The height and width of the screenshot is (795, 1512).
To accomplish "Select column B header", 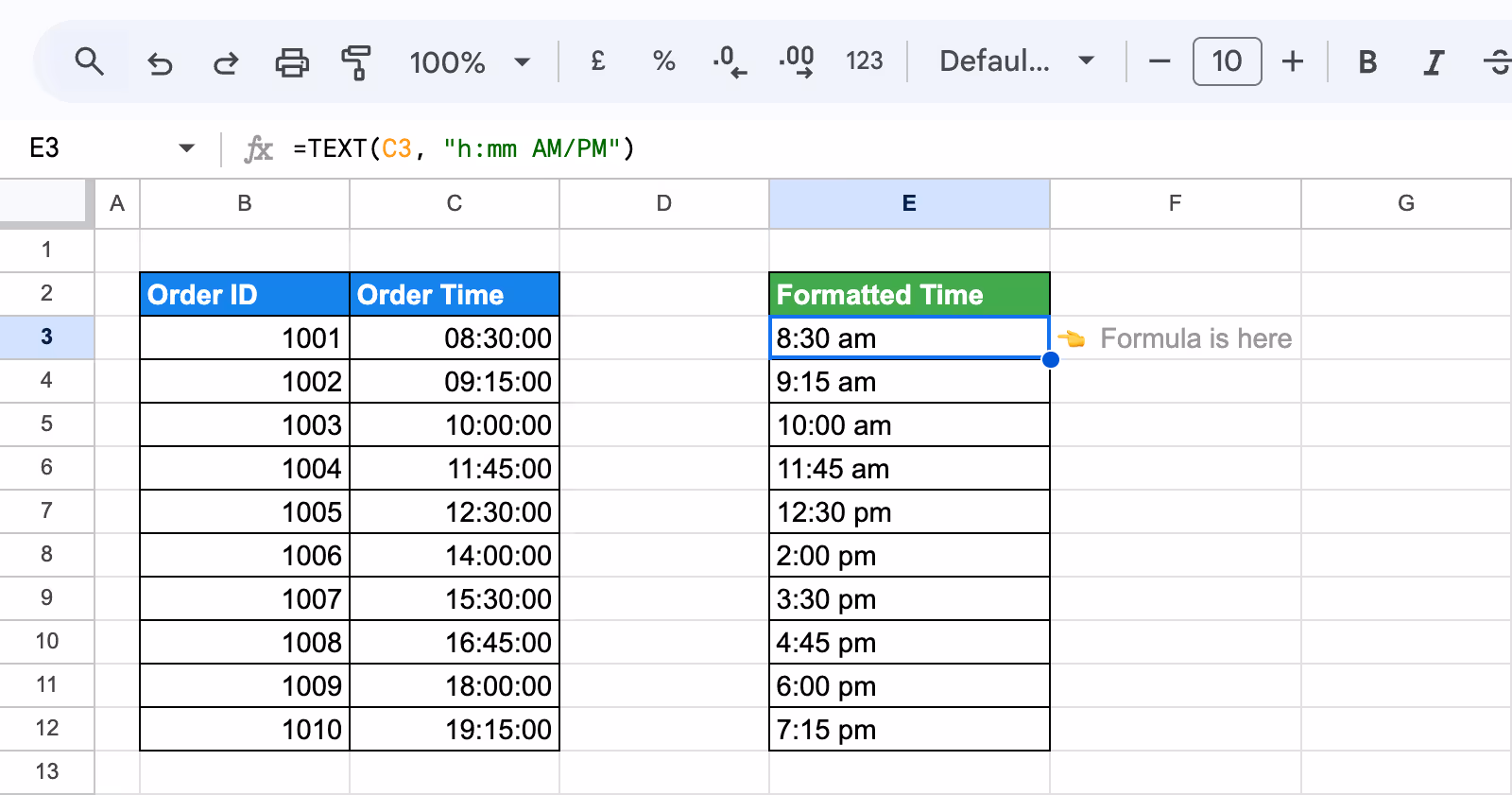I will (x=245, y=204).
